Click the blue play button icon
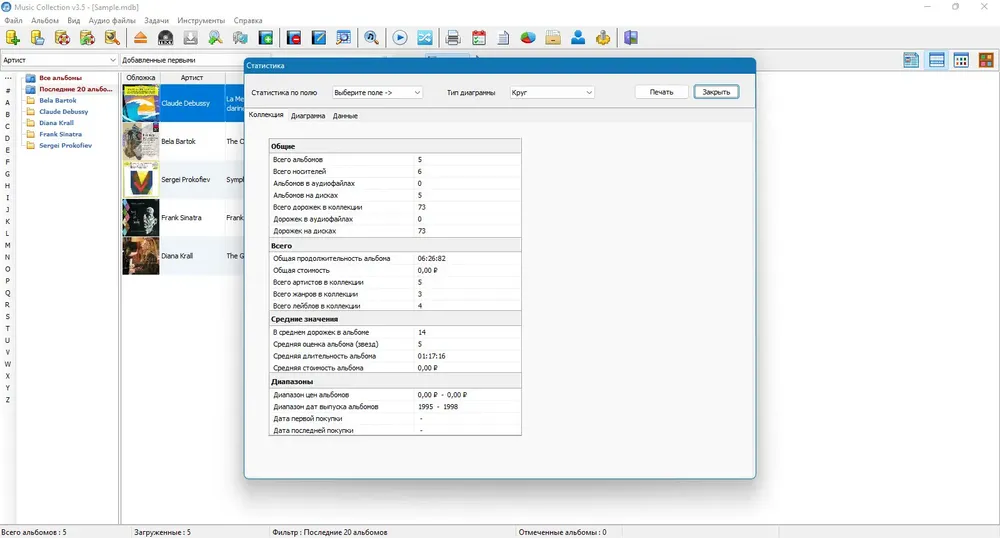The width and height of the screenshot is (1000, 538). pyautogui.click(x=400, y=38)
